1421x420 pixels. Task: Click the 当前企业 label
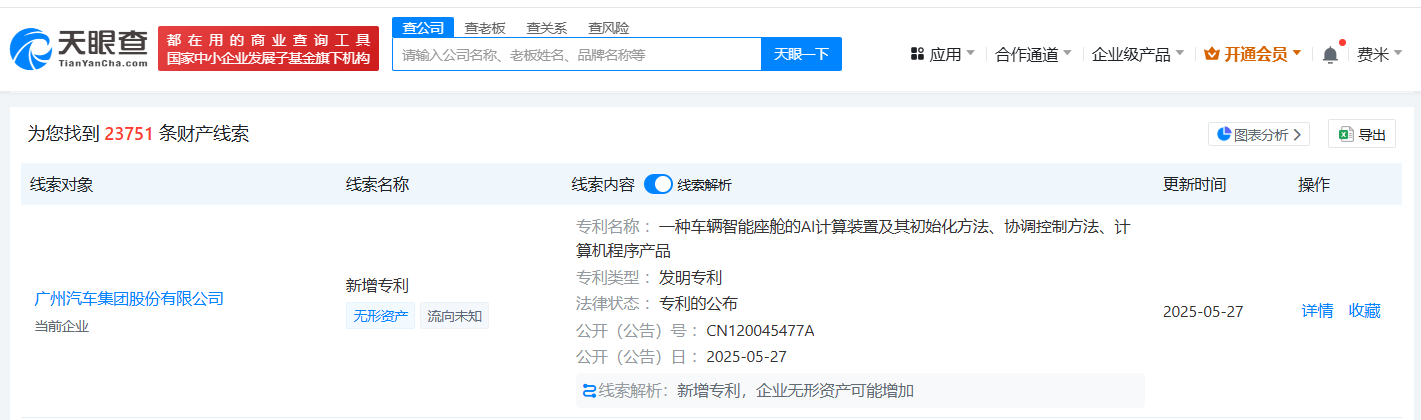(x=62, y=326)
